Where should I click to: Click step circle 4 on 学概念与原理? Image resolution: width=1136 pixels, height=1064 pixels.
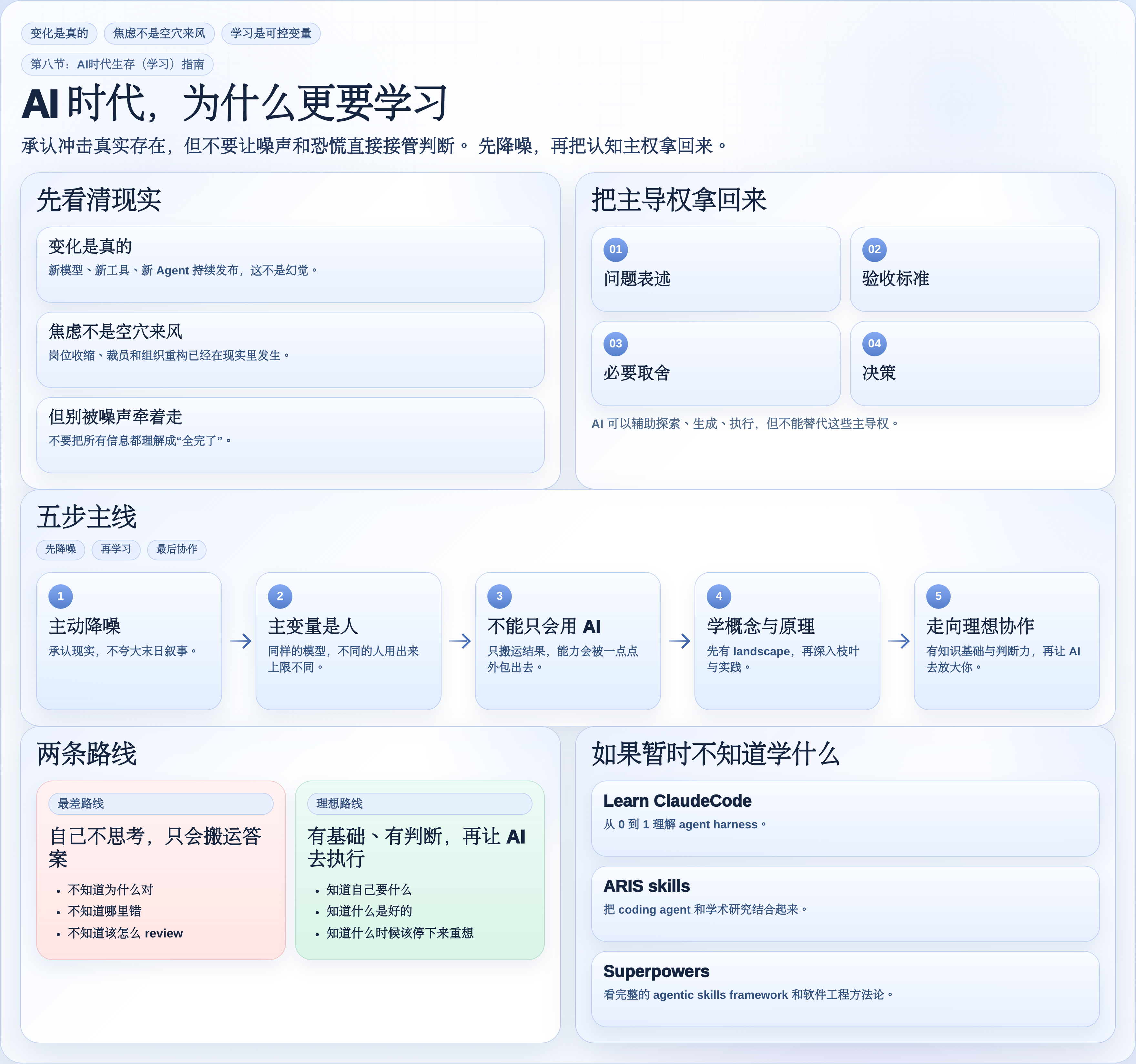coord(718,596)
